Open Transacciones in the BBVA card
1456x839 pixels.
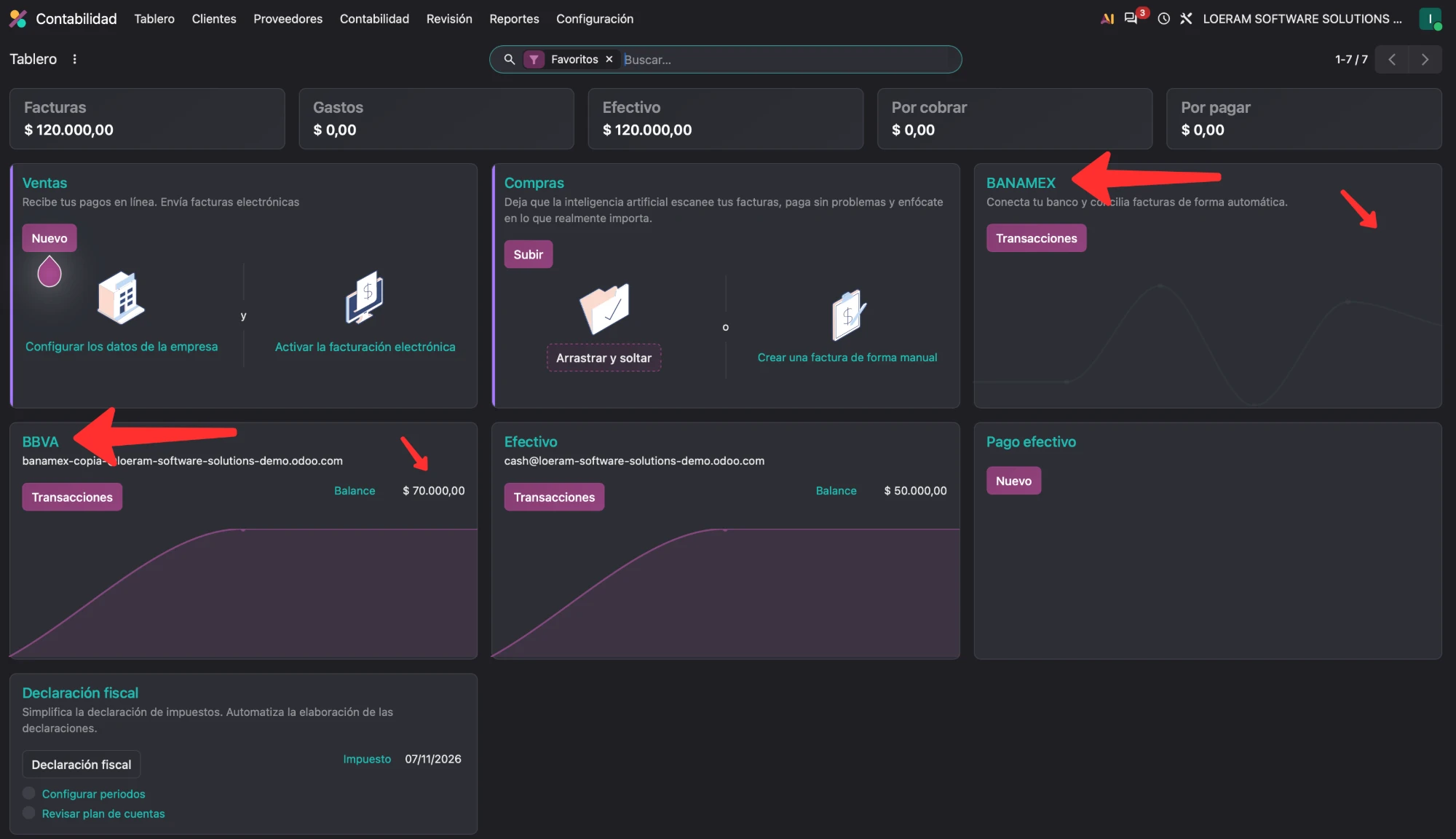pyautogui.click(x=72, y=497)
